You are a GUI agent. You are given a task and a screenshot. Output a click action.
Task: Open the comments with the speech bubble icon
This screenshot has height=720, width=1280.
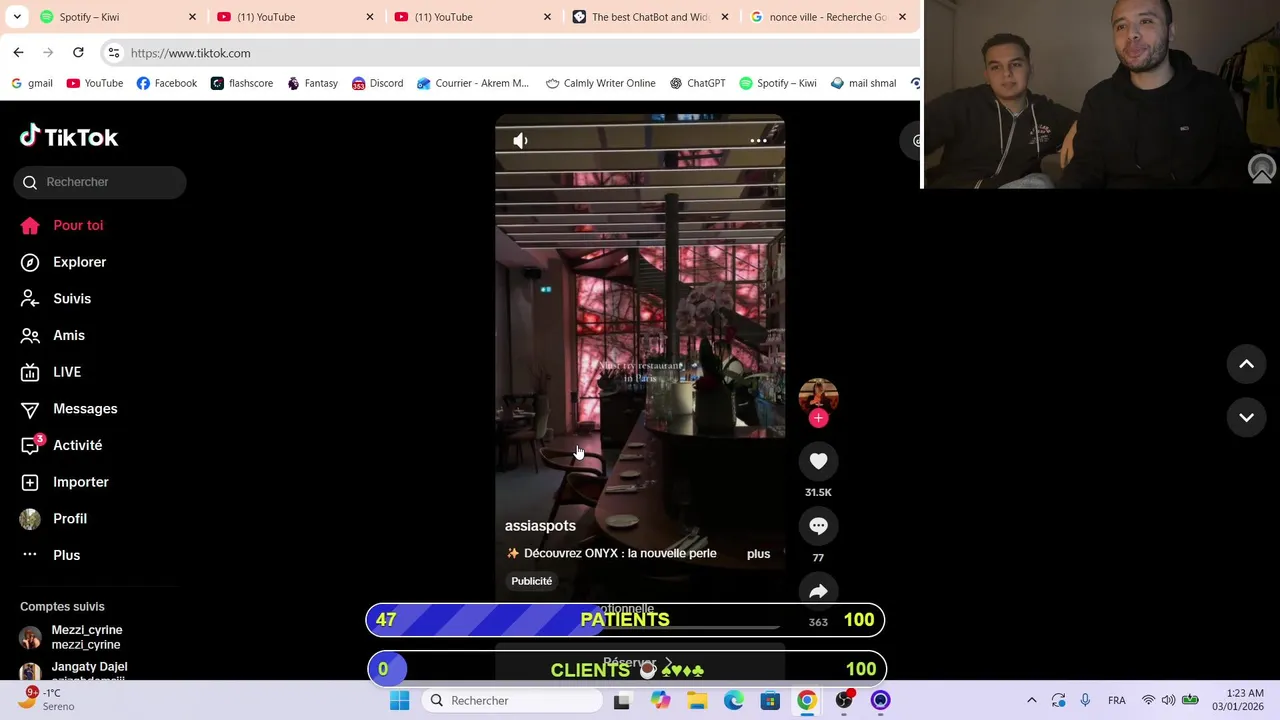(x=818, y=526)
